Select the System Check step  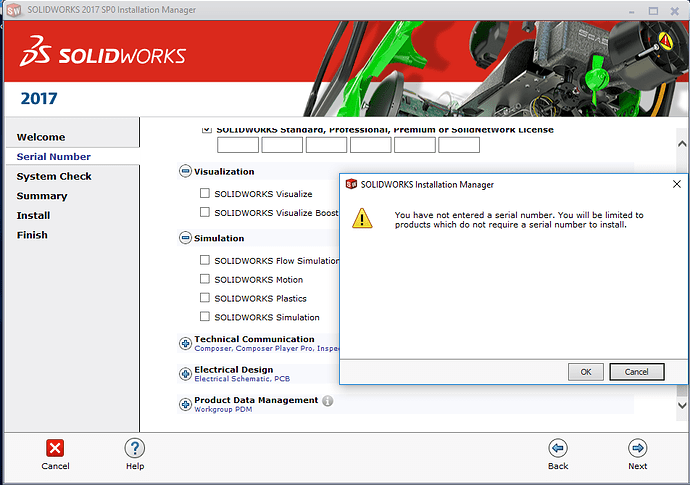click(x=54, y=176)
